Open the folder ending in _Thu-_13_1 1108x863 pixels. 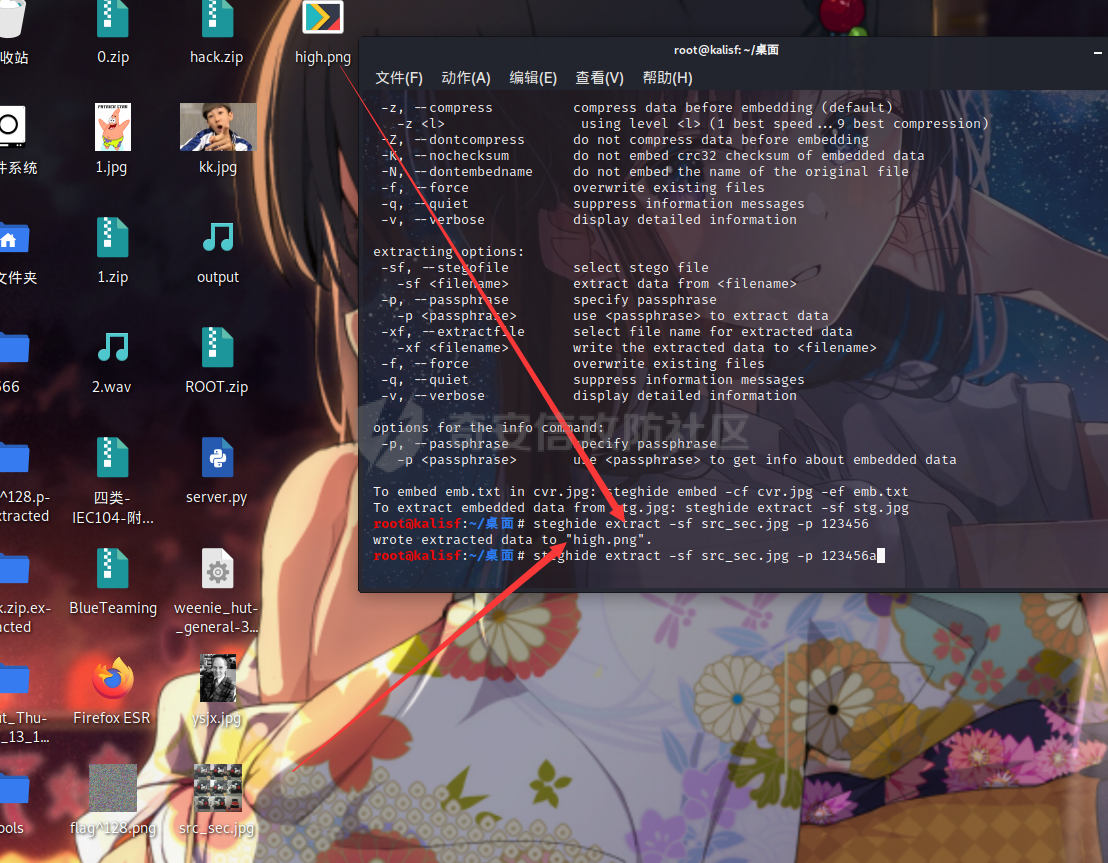pyautogui.click(x=13, y=679)
